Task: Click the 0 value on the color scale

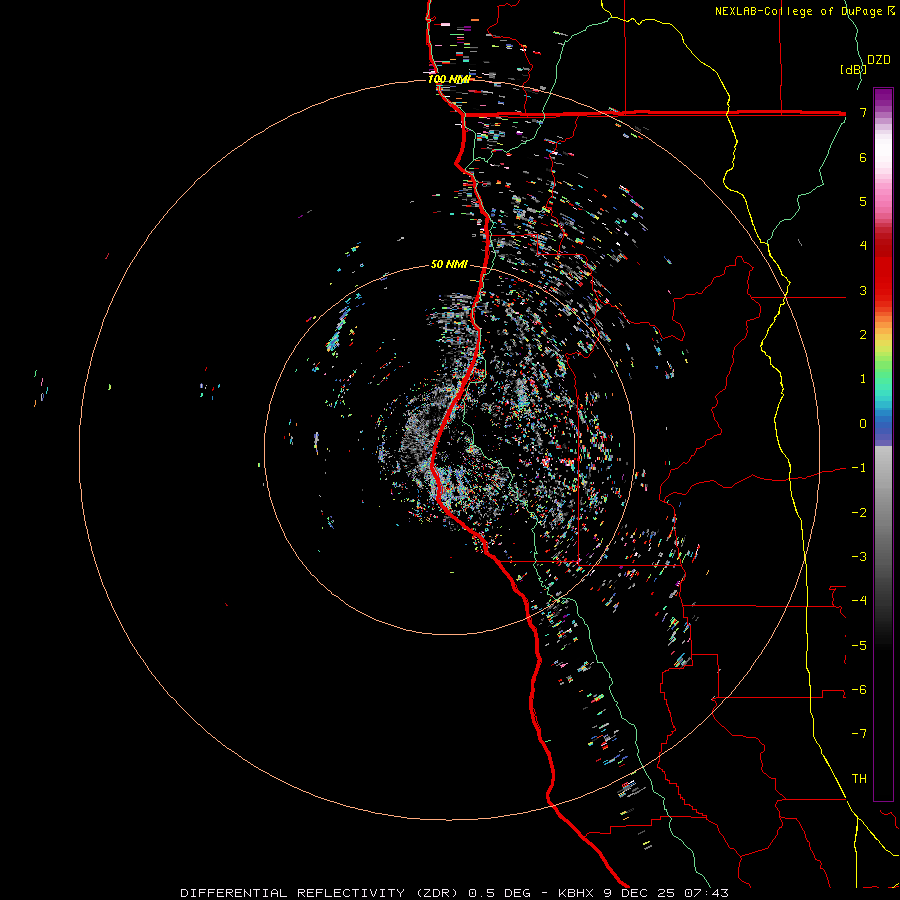Action: click(x=863, y=424)
